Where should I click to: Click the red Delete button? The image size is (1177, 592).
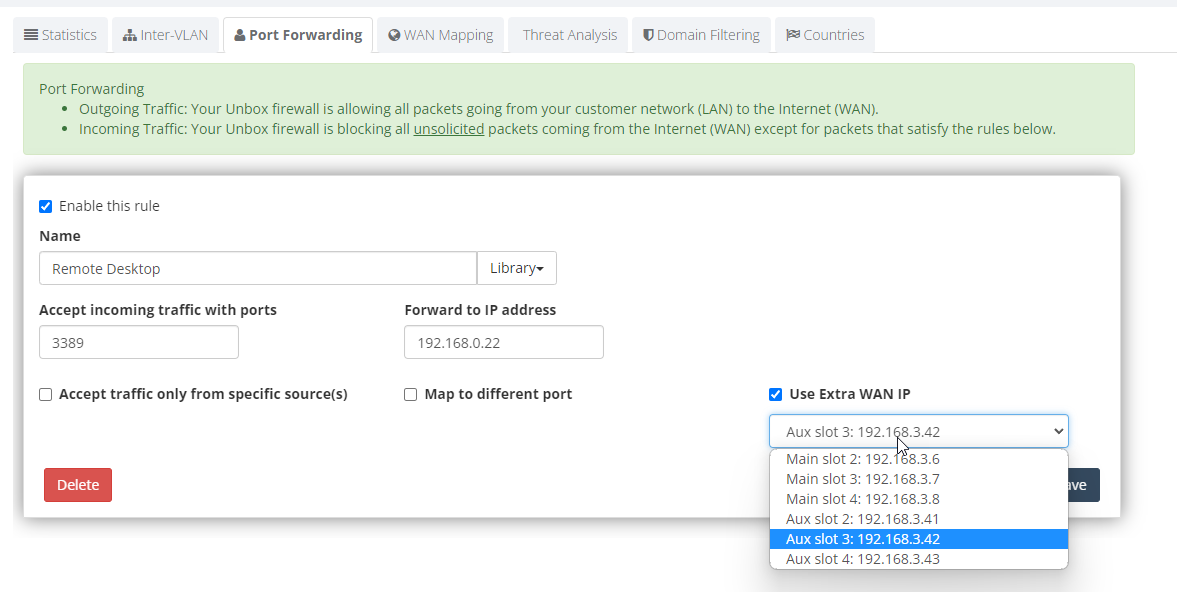click(x=78, y=485)
